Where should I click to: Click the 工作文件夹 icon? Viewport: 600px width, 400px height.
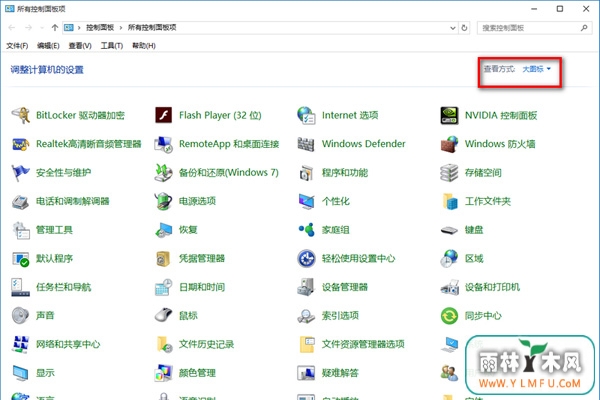click(x=449, y=201)
